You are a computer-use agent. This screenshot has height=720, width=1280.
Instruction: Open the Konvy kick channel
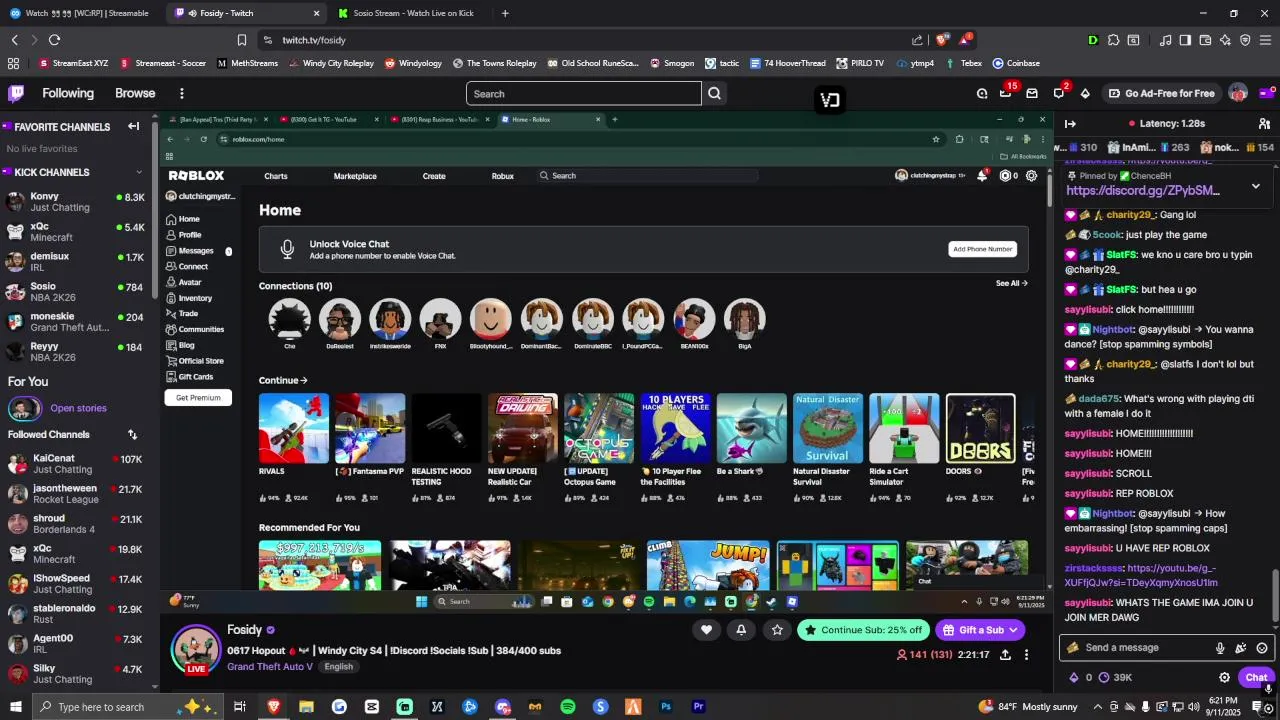tap(76, 202)
